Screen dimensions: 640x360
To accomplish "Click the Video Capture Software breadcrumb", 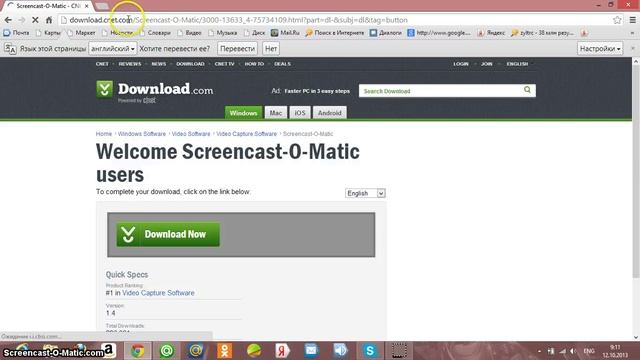I will pos(247,134).
